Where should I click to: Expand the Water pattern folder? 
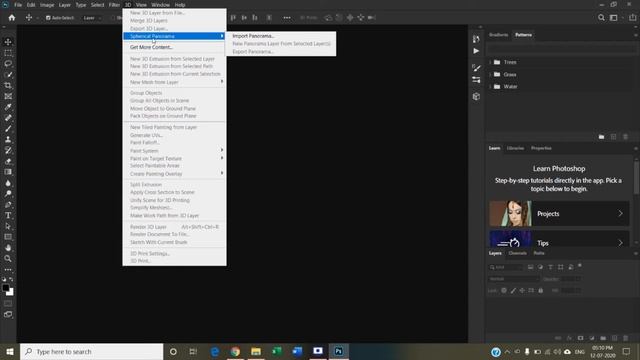490,87
